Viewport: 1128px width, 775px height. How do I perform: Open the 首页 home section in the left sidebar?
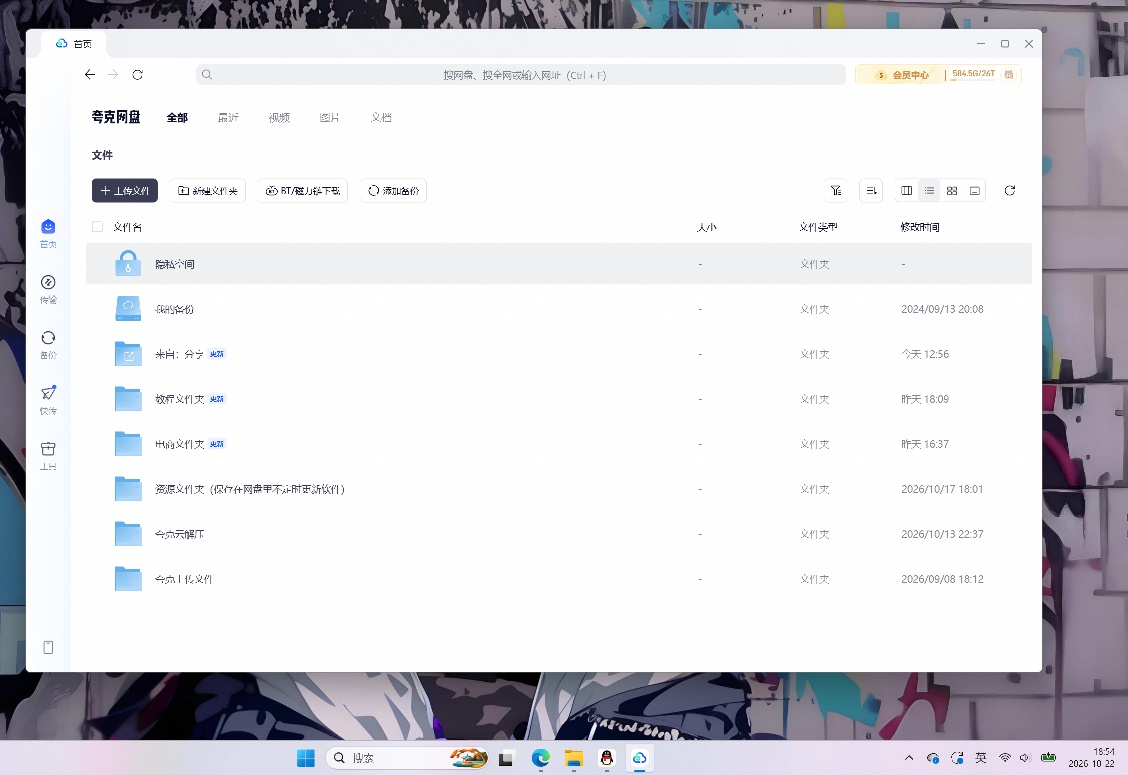(x=48, y=234)
